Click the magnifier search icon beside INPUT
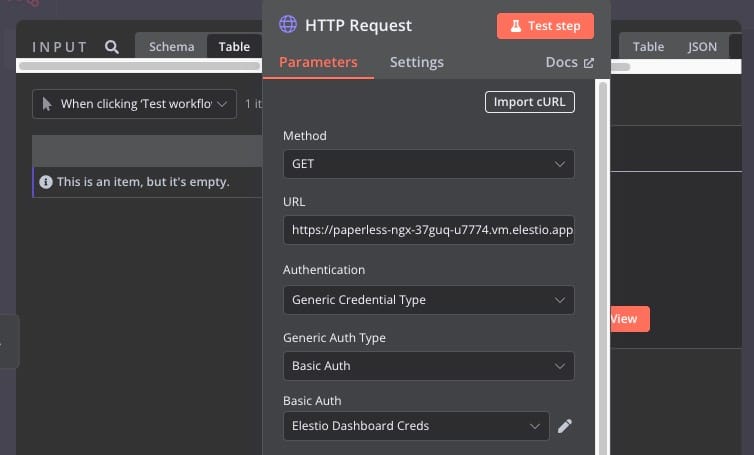This screenshot has width=754, height=455. pyautogui.click(x=112, y=46)
